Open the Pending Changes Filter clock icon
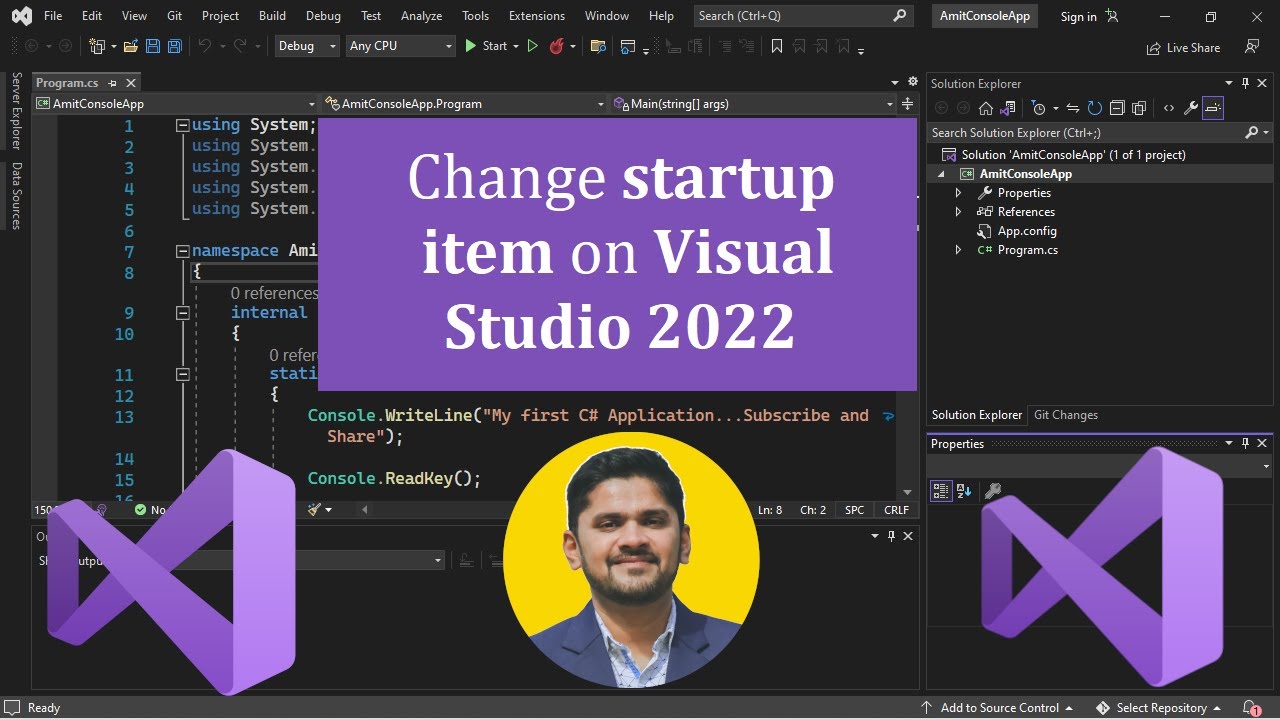 click(x=1038, y=108)
